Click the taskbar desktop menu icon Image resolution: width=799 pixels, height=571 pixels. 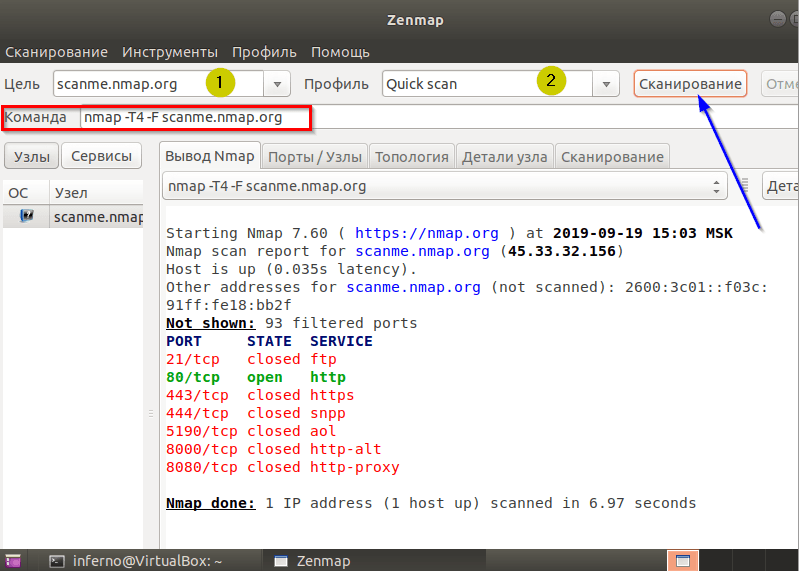coord(13,561)
